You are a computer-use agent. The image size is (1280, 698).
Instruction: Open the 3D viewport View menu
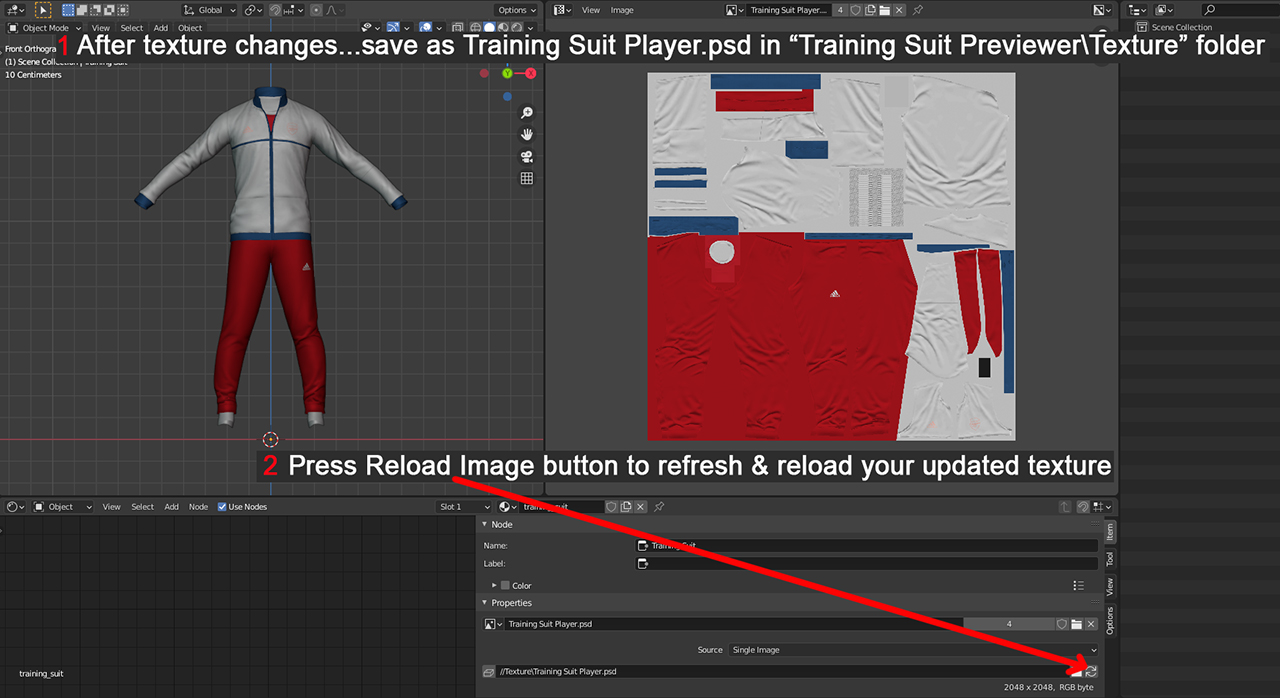tap(100, 28)
